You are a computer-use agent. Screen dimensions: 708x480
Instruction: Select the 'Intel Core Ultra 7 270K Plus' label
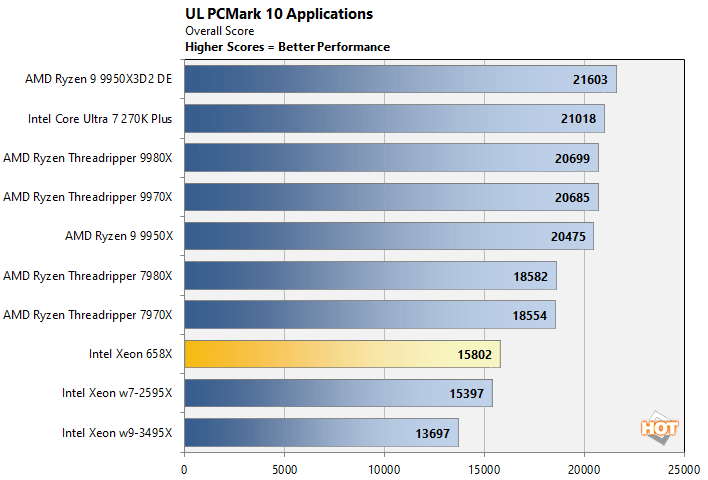pyautogui.click(x=100, y=119)
